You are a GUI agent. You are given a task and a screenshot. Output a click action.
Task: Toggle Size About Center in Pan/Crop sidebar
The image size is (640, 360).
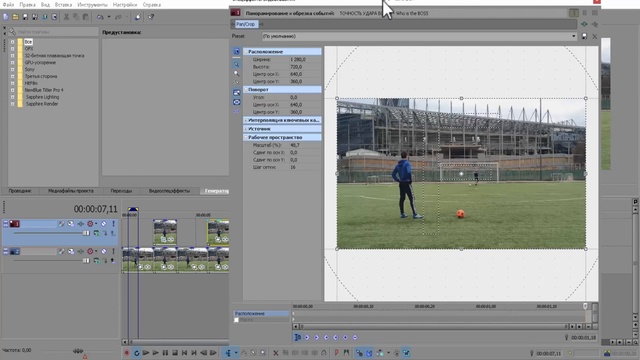click(x=236, y=102)
